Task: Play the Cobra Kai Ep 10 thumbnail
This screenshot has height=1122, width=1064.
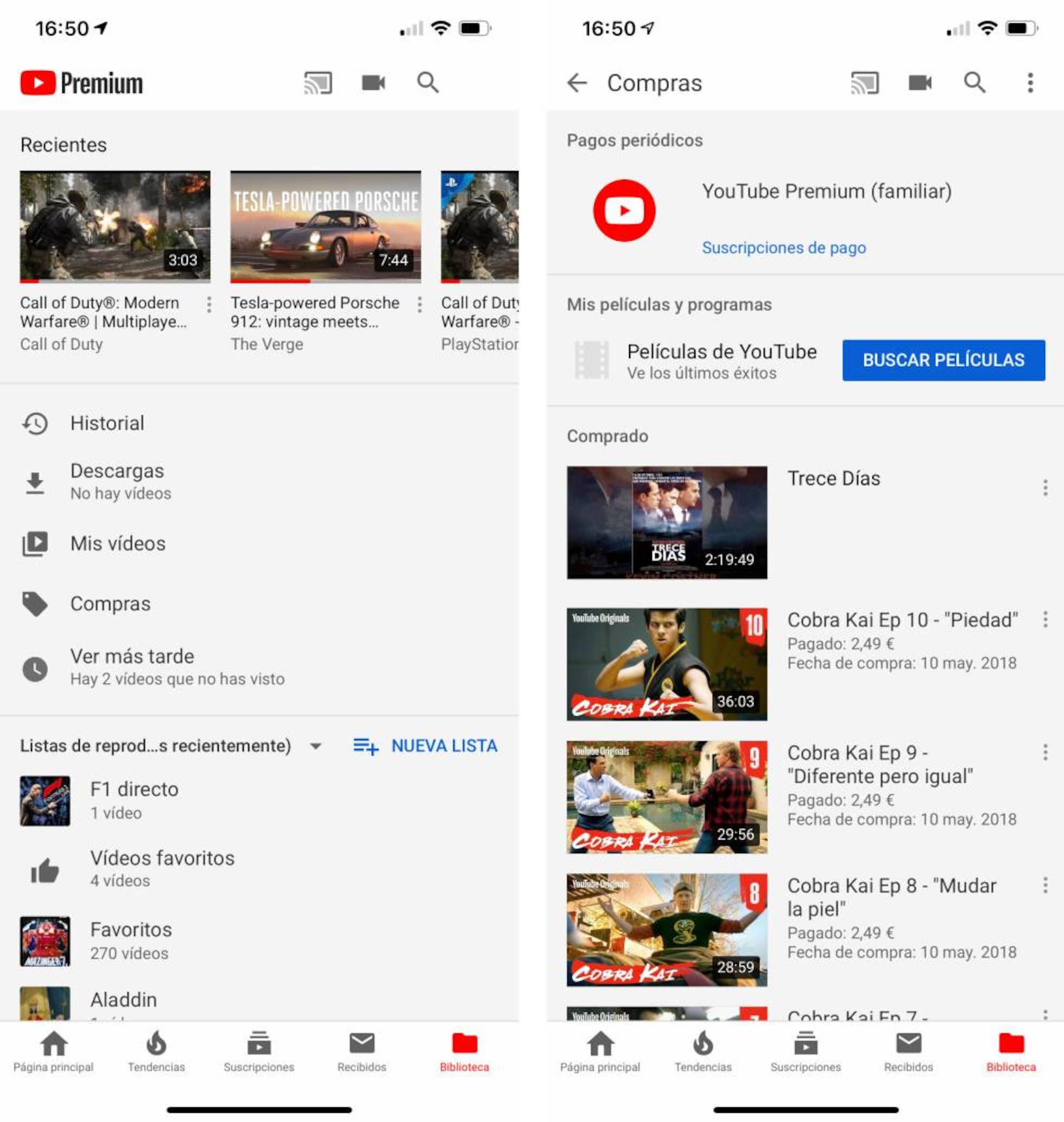Action: [667, 664]
